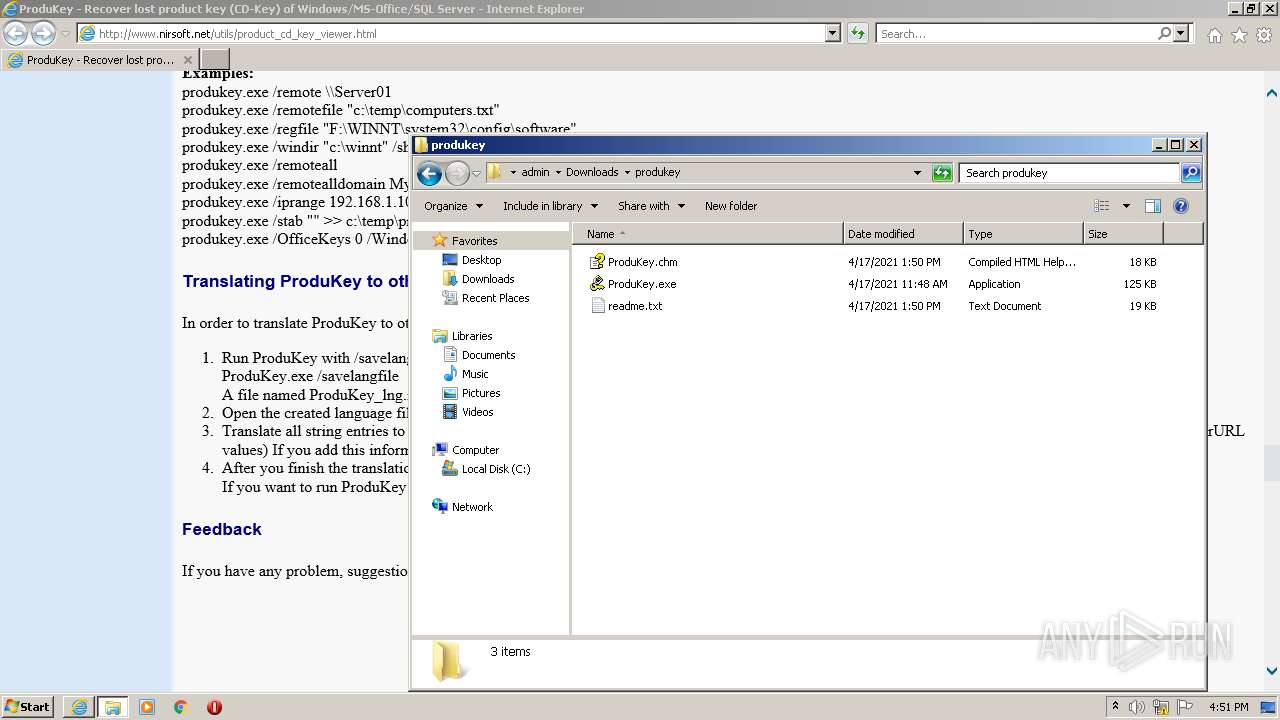
Task: Open Pictures library
Action: point(481,393)
